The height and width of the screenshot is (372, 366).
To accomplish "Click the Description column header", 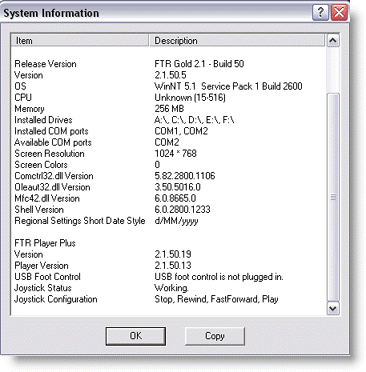I will click(237, 41).
